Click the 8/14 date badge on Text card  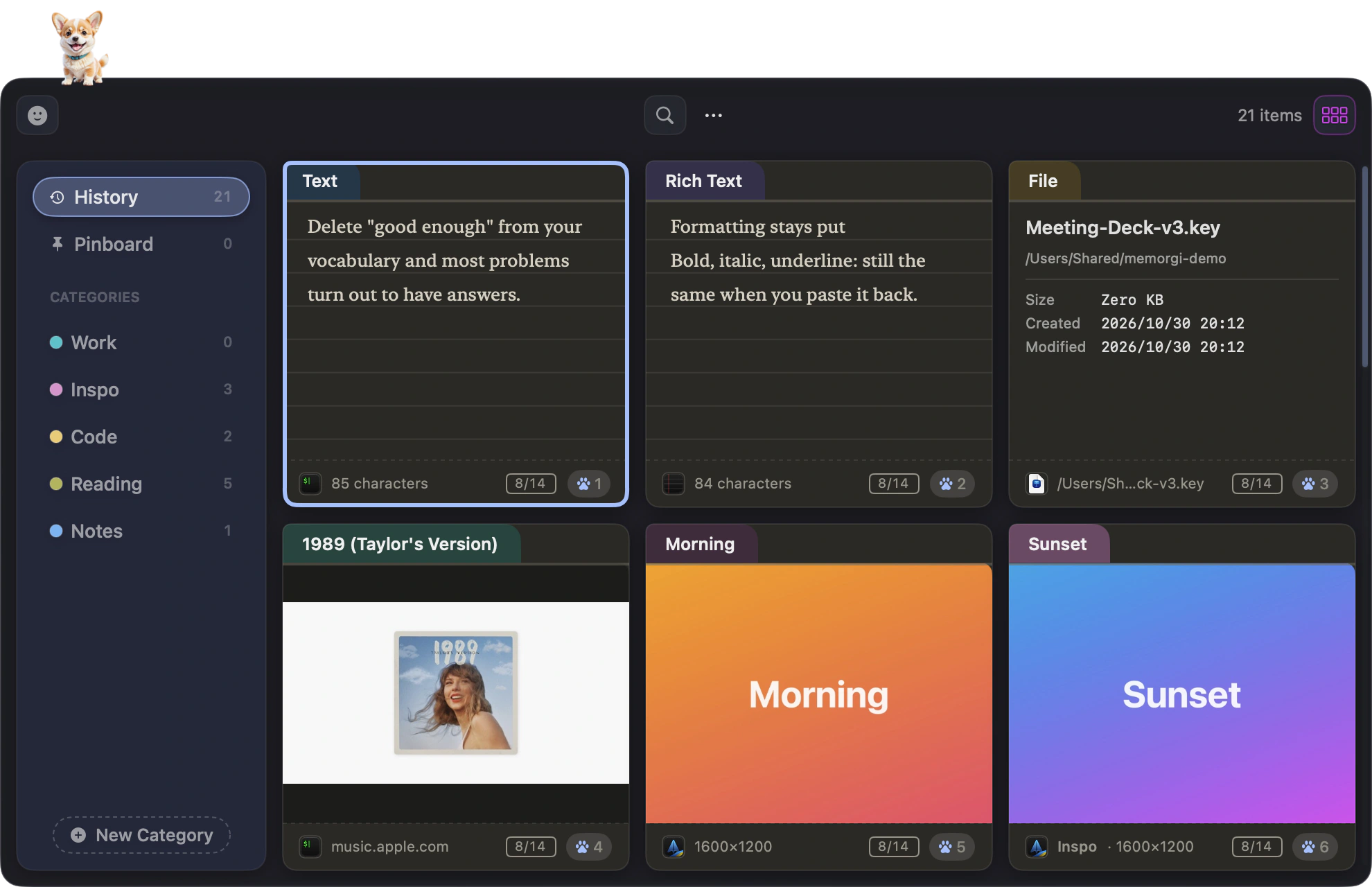[531, 484]
